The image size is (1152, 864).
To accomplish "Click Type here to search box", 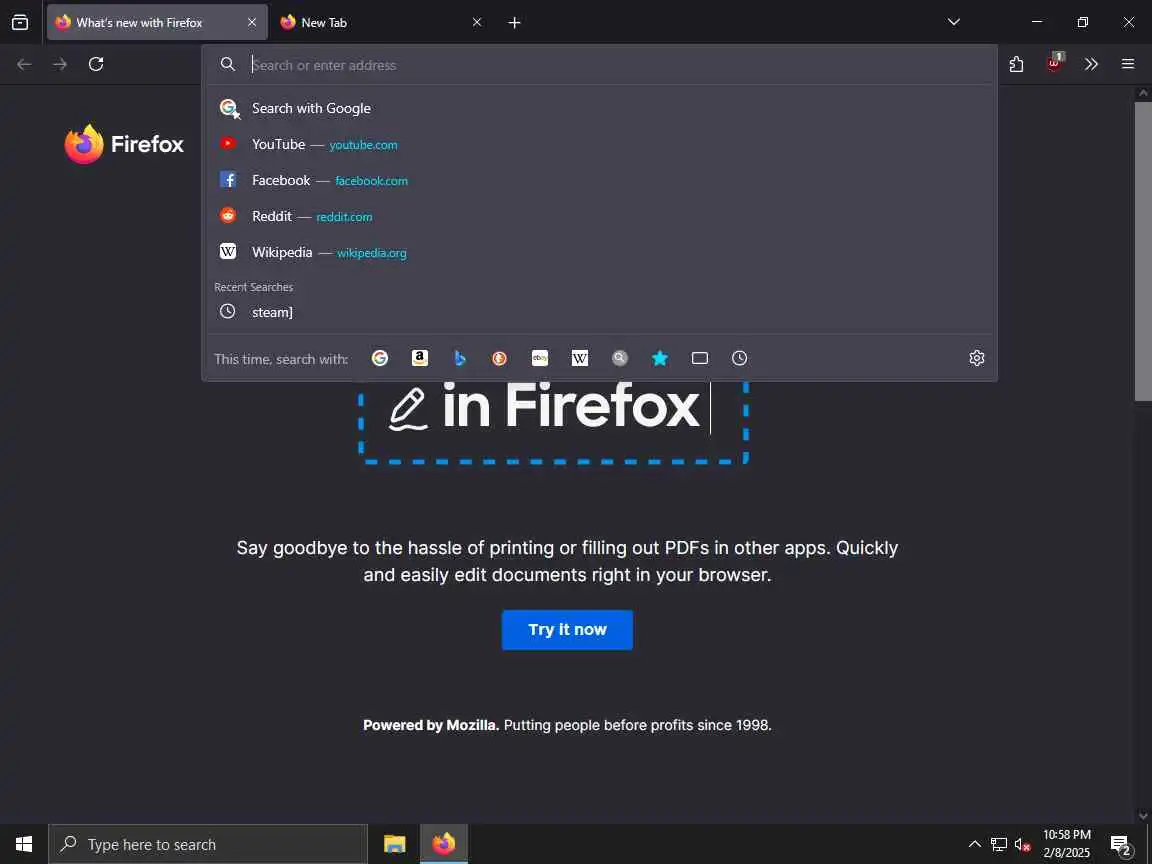I will pyautogui.click(x=208, y=844).
